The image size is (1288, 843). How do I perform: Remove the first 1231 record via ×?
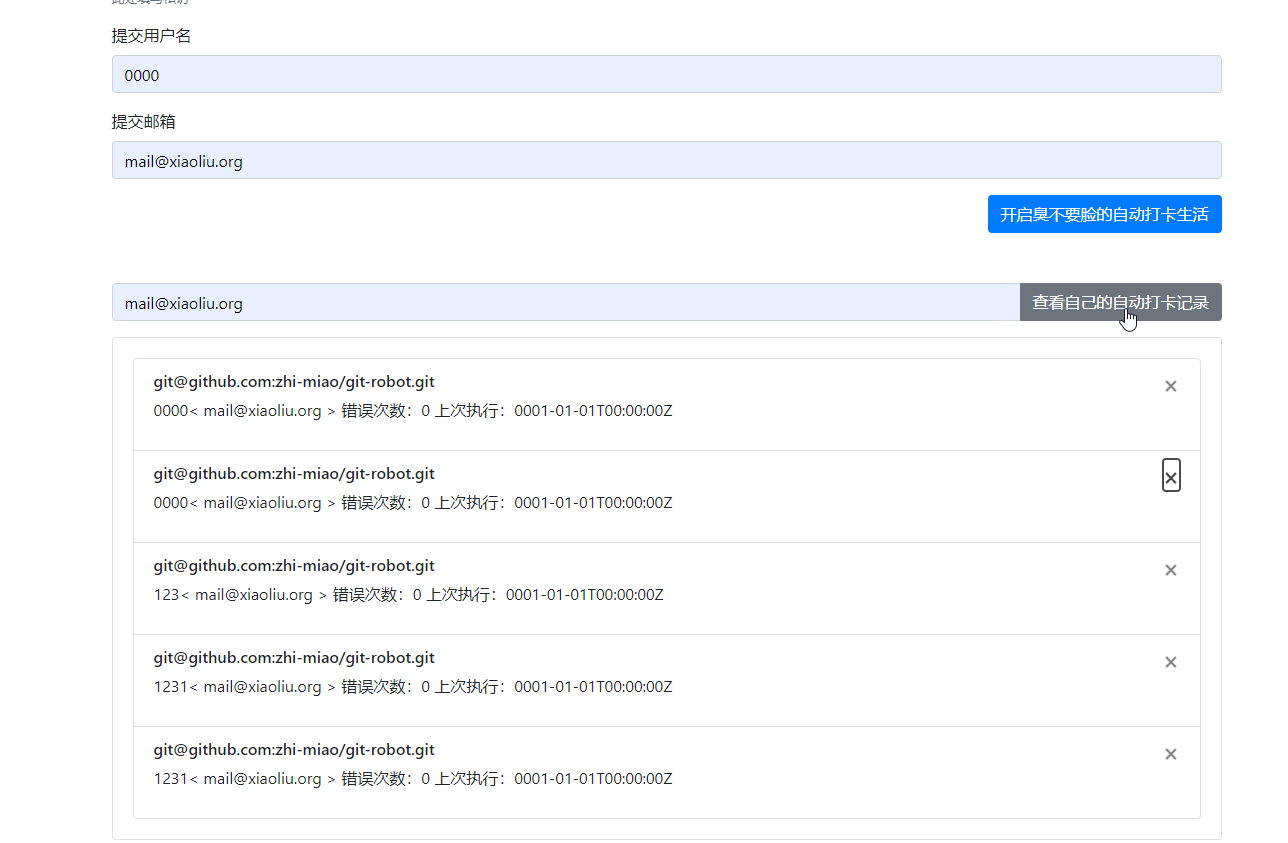coord(1170,662)
